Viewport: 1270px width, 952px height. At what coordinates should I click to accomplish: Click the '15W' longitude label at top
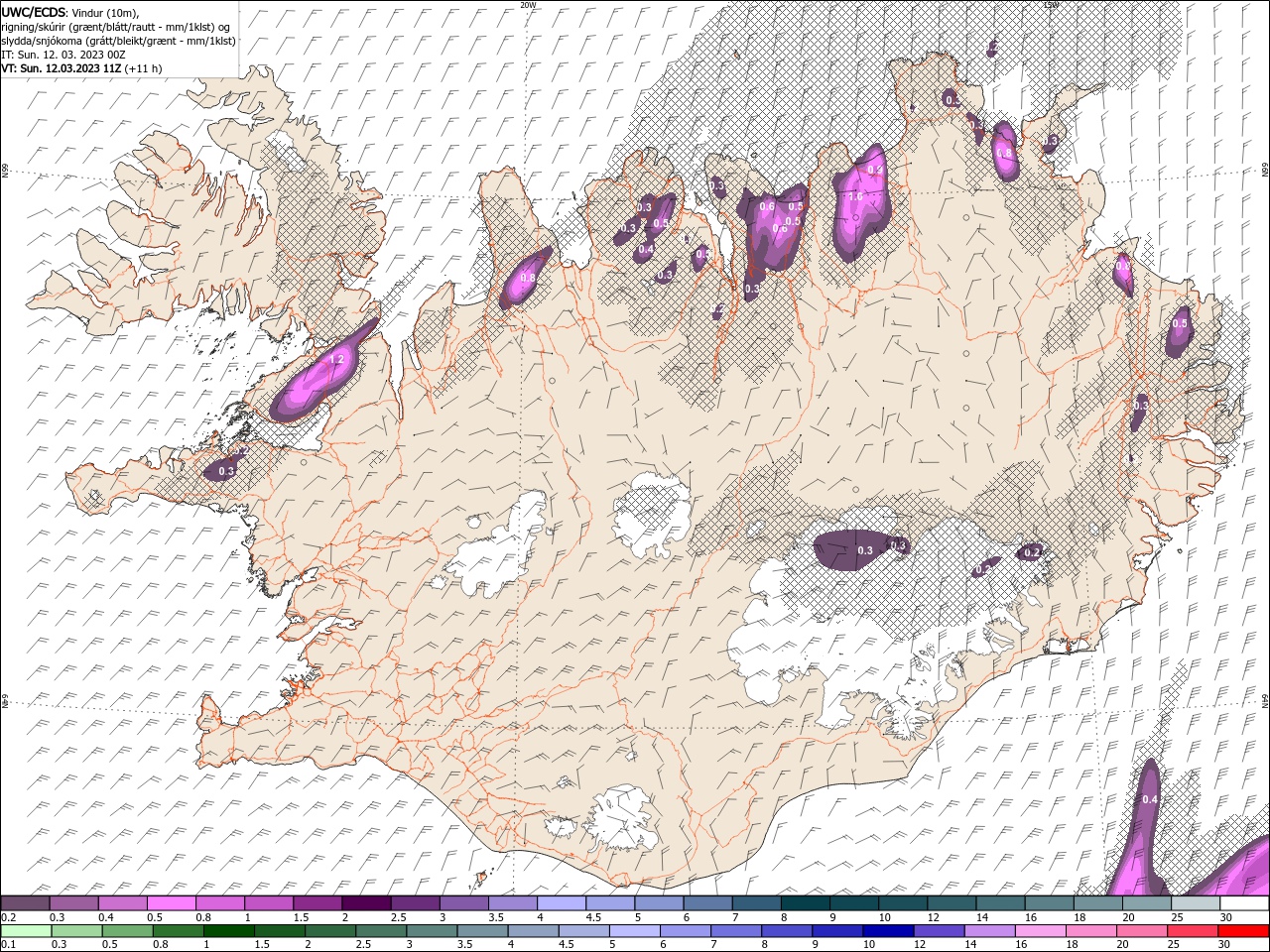pos(1051,5)
